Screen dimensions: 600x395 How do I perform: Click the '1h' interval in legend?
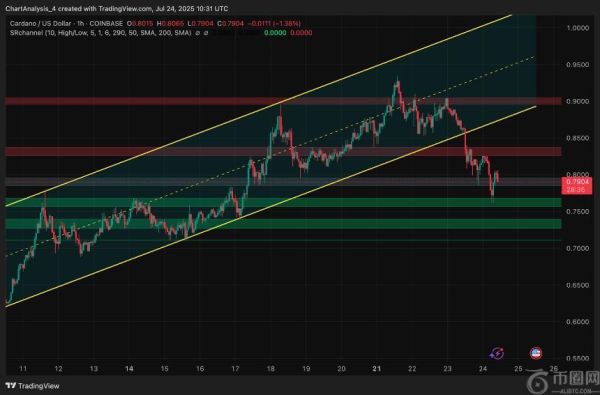click(x=80, y=24)
